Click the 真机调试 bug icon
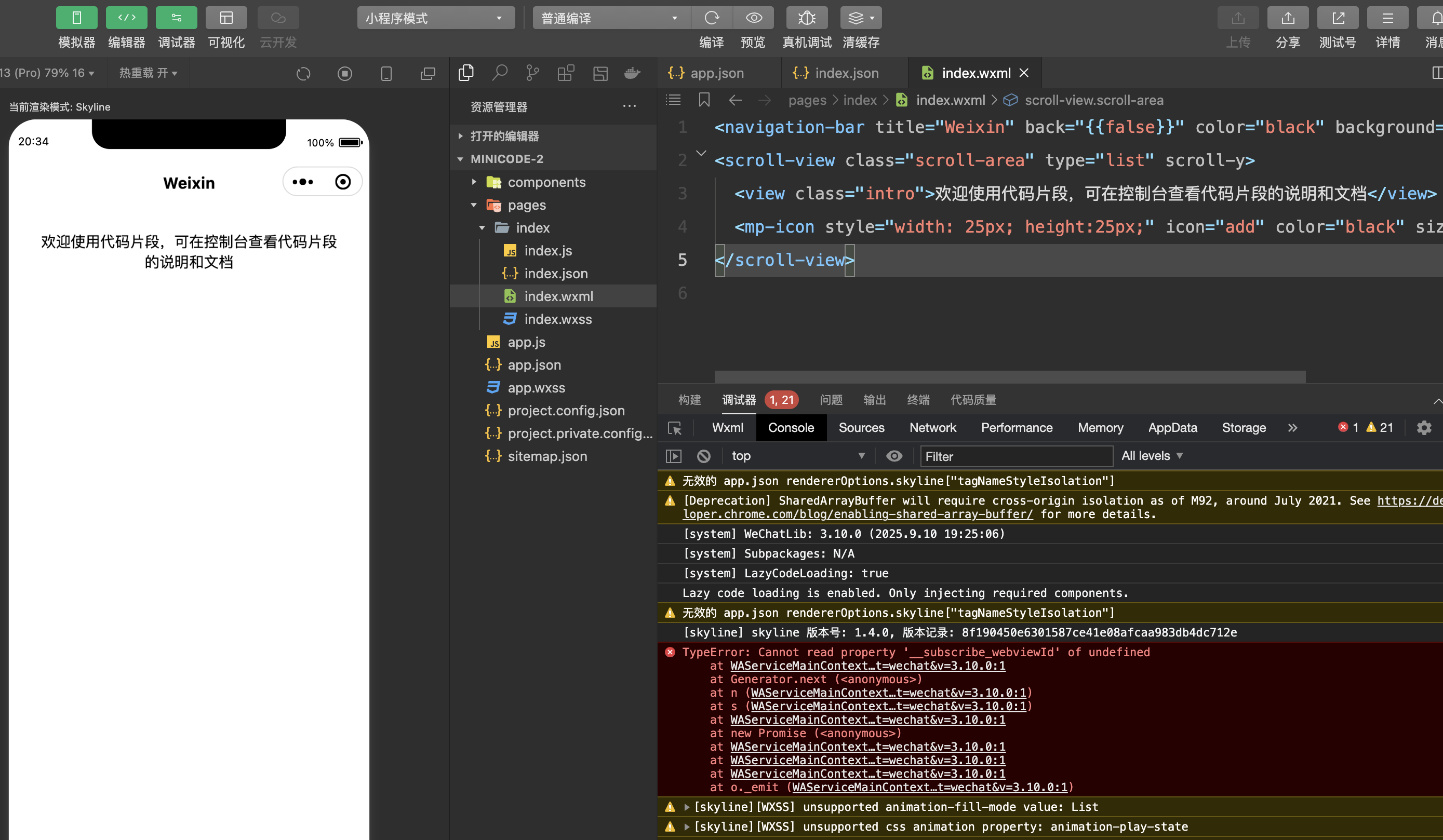The width and height of the screenshot is (1443, 840). 806,18
